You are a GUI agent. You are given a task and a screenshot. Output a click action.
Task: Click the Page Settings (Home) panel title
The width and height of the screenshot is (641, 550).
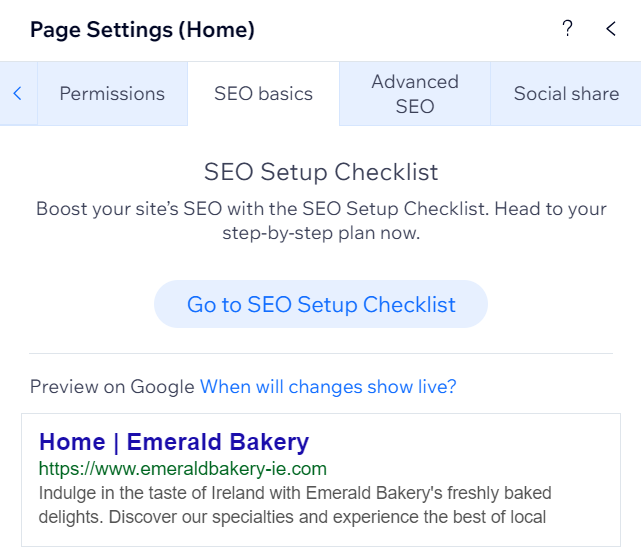(x=142, y=30)
